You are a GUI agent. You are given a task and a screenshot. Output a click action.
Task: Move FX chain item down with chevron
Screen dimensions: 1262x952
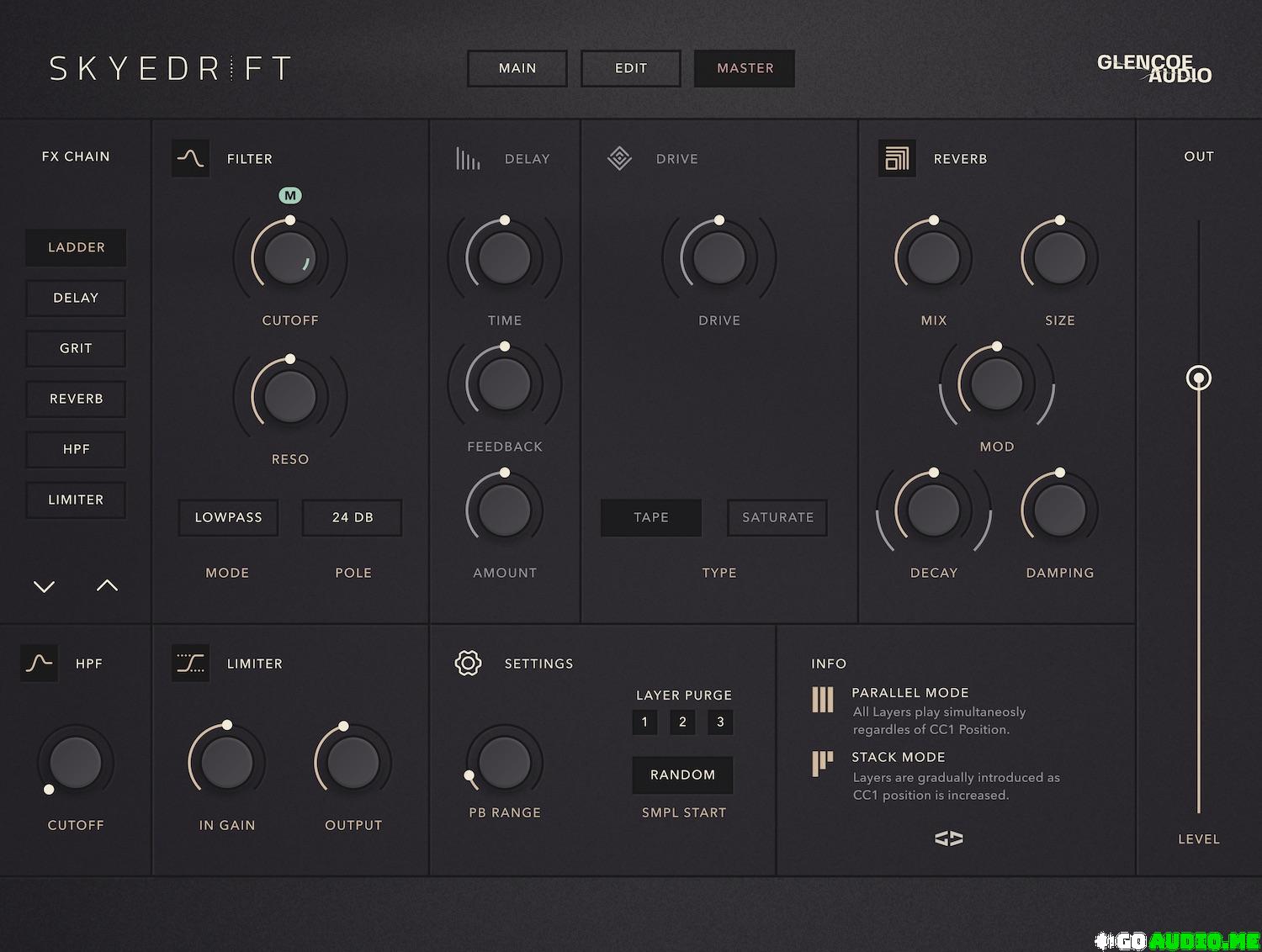(x=44, y=586)
